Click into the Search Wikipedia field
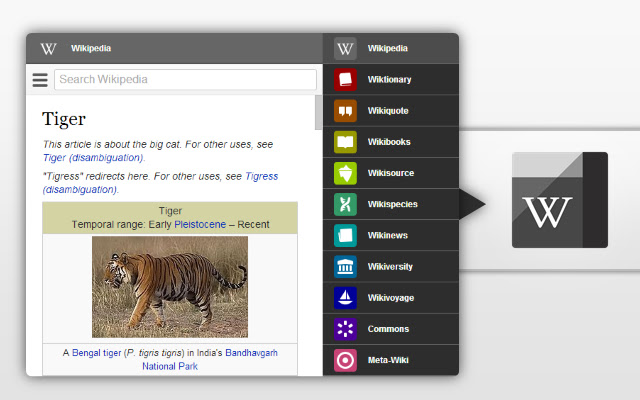The image size is (640, 400). (x=185, y=80)
